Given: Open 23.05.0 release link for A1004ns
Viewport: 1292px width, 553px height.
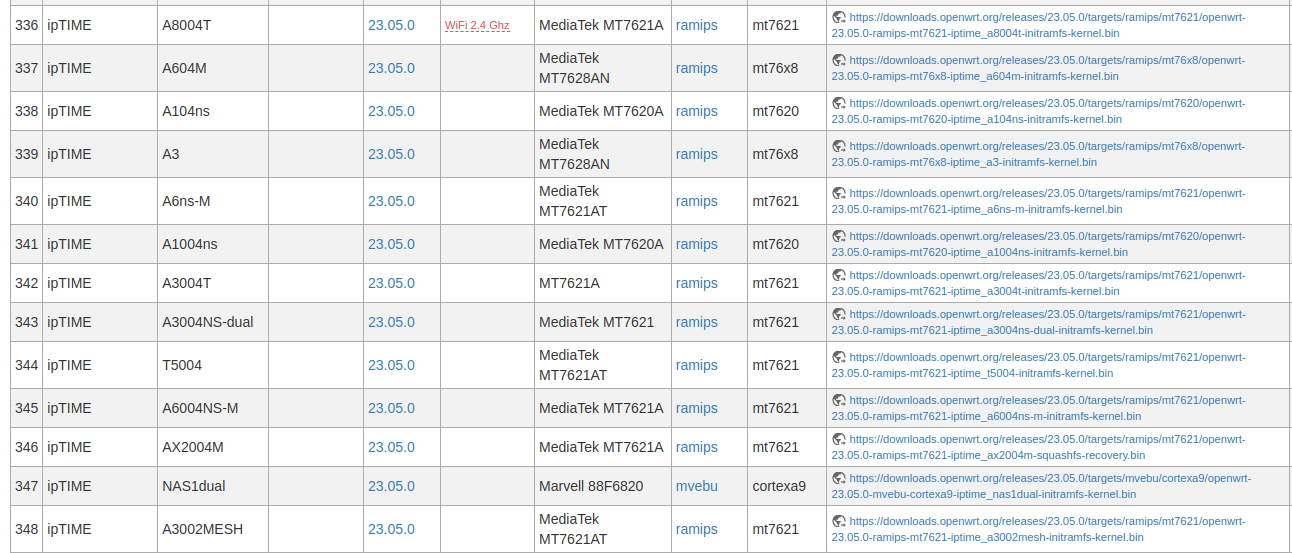Looking at the screenshot, I should click(x=391, y=244).
